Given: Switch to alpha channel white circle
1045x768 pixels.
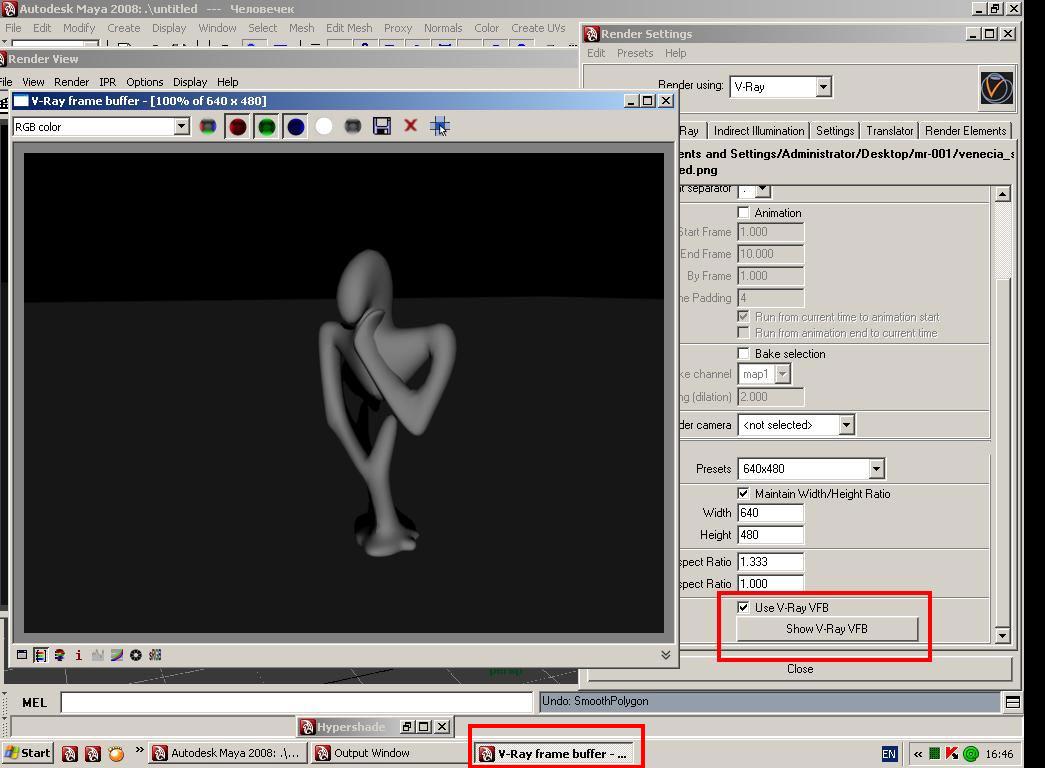Looking at the screenshot, I should click(324, 126).
